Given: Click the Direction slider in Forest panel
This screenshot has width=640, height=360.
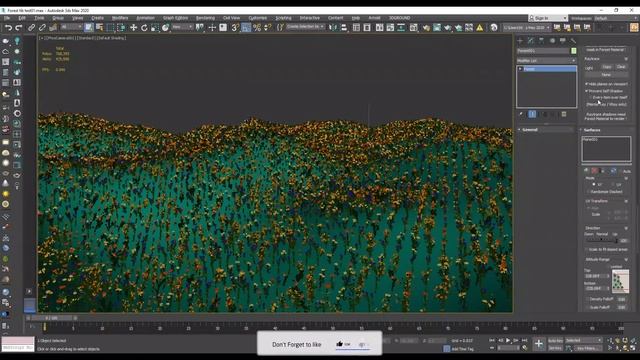Looking at the screenshot, I should (x=601, y=240).
